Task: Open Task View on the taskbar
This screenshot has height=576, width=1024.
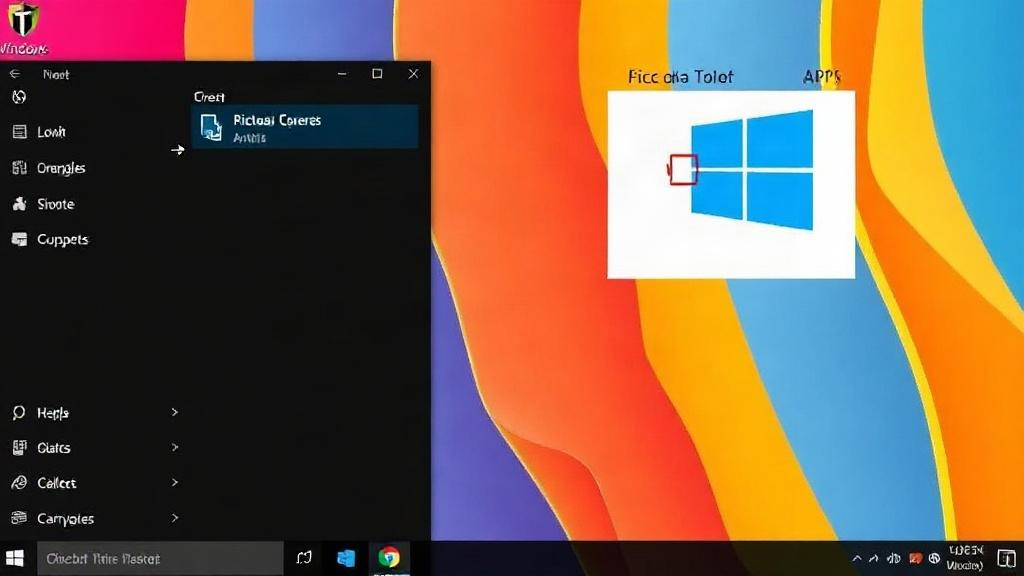Action: click(304, 558)
